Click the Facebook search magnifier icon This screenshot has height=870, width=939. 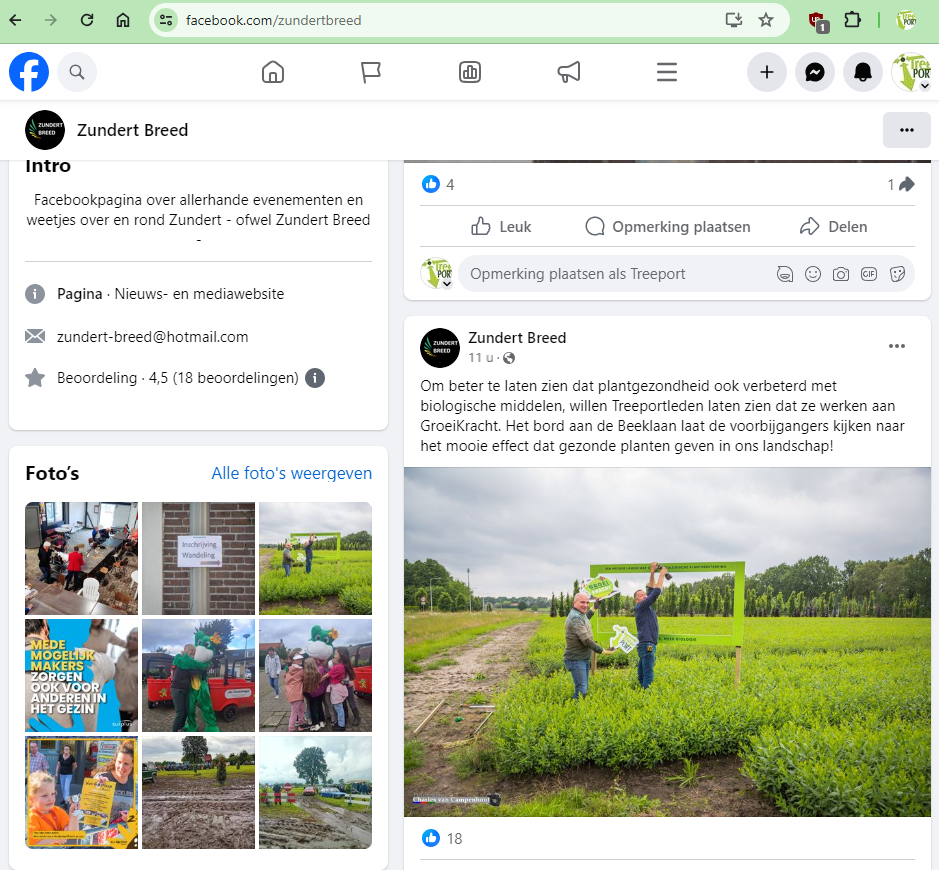click(x=77, y=72)
